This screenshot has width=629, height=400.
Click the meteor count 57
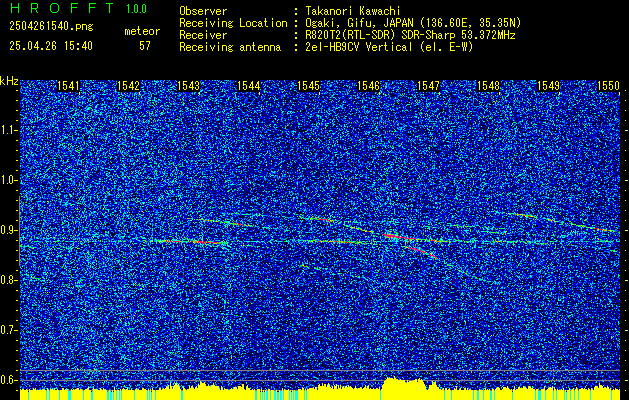144,46
